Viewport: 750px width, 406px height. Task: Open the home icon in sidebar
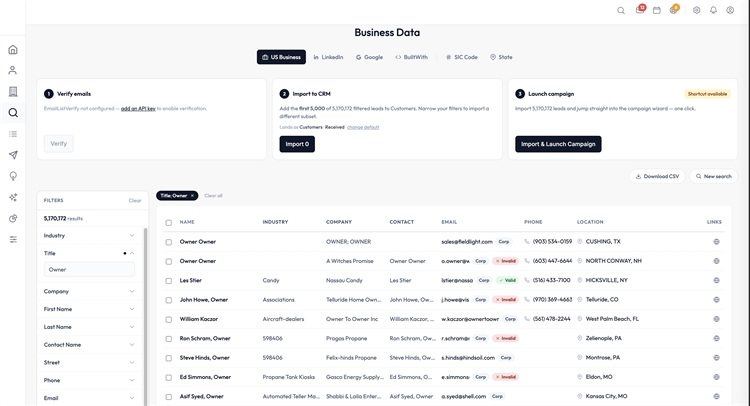[x=13, y=49]
